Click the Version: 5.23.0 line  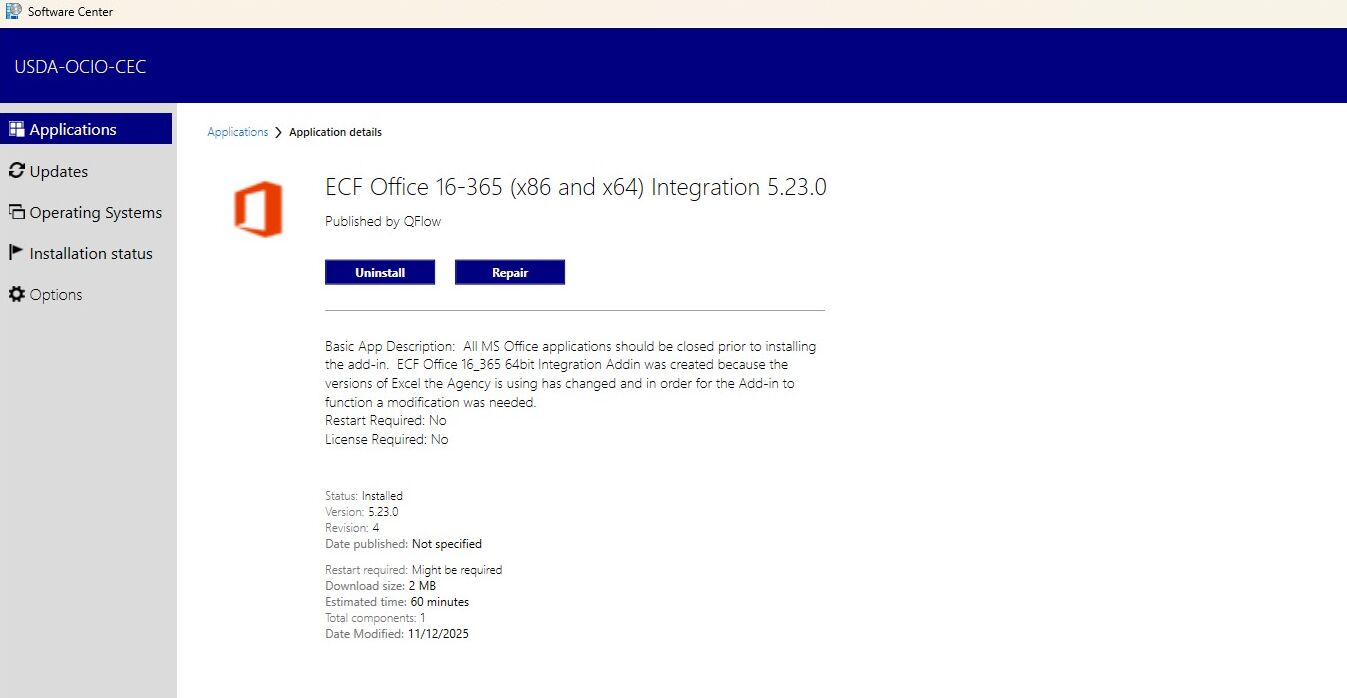(x=362, y=512)
